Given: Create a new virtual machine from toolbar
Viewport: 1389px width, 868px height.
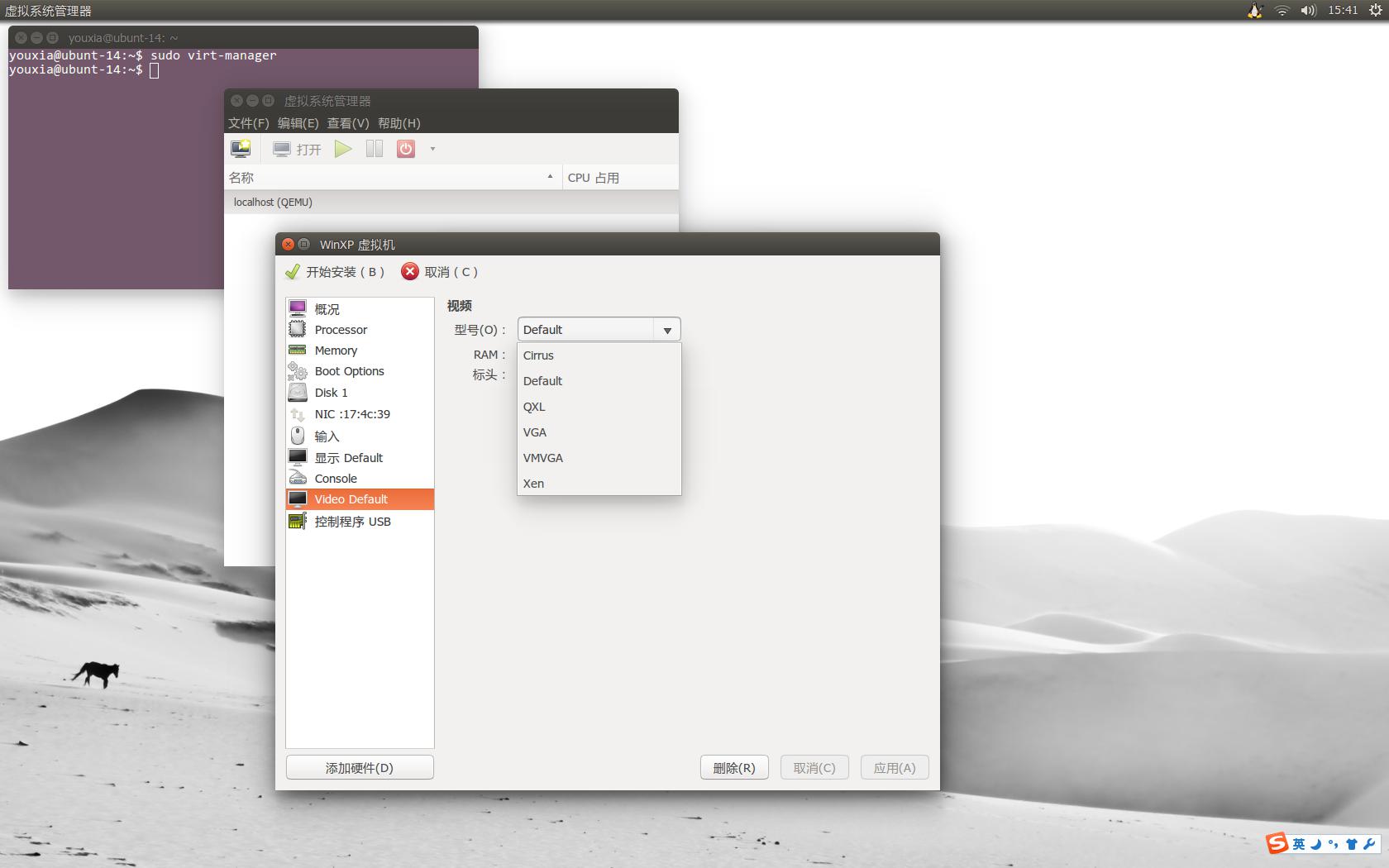Looking at the screenshot, I should point(240,149).
